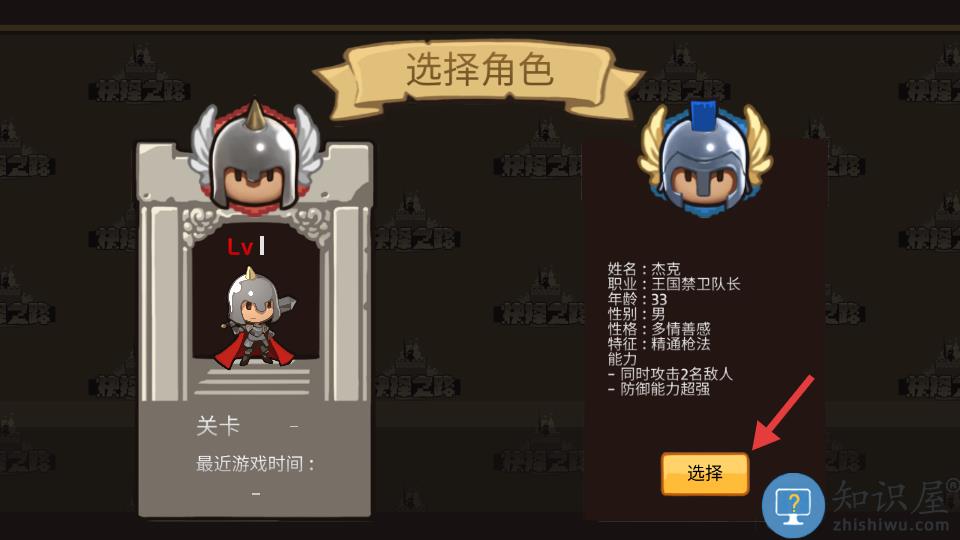The image size is (960, 540).
Task: Open the blue monitor question-mark help icon
Action: 793,506
